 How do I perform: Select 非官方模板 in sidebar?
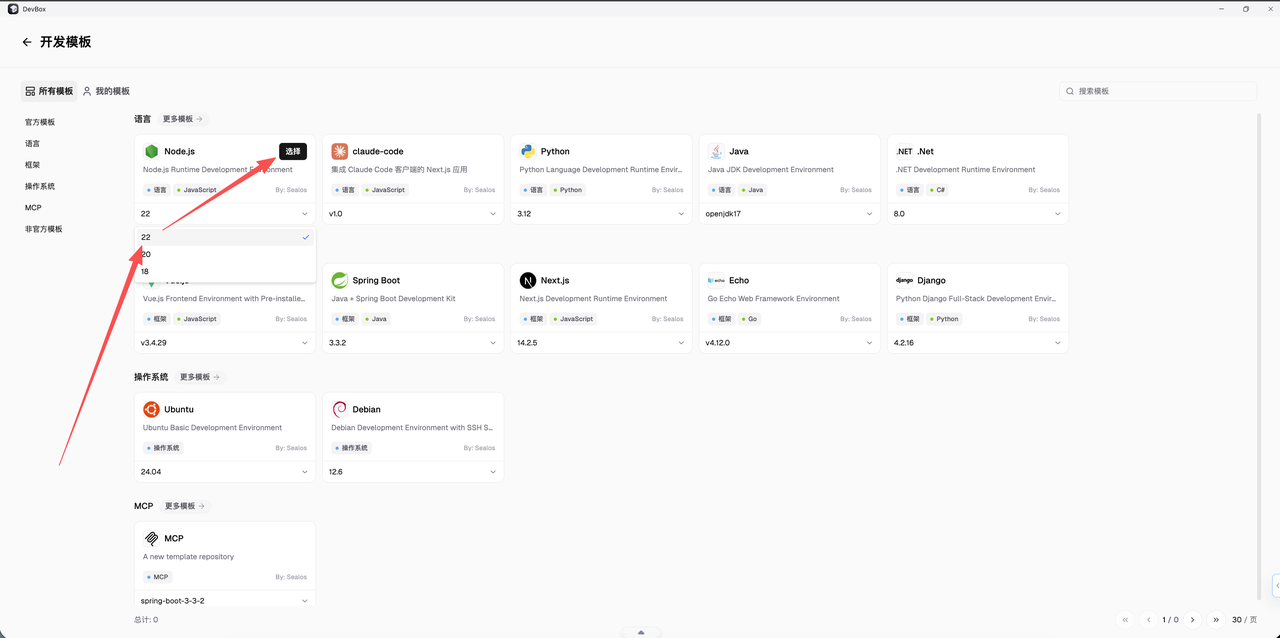[x=44, y=229]
